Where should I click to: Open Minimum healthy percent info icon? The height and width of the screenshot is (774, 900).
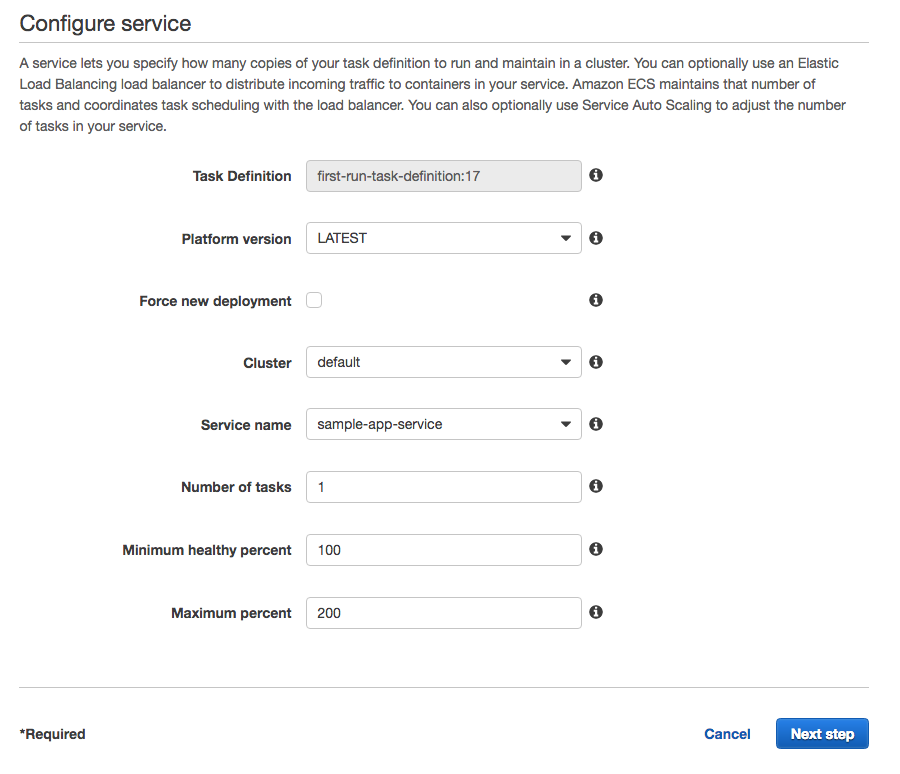596,549
